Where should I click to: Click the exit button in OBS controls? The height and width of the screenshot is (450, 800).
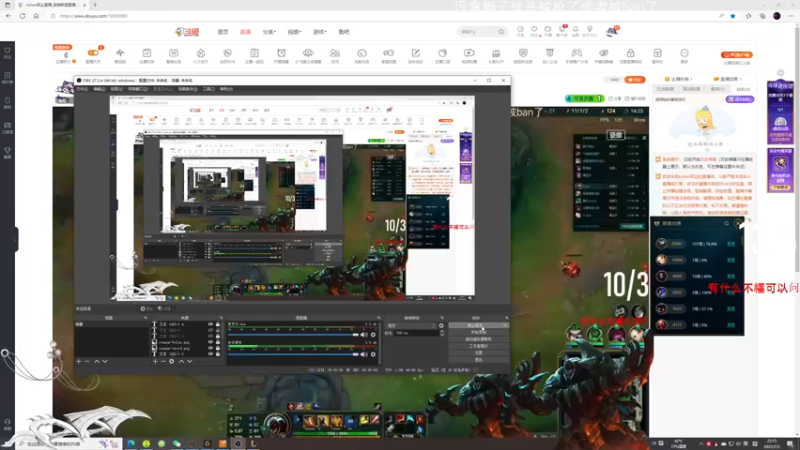click(479, 359)
